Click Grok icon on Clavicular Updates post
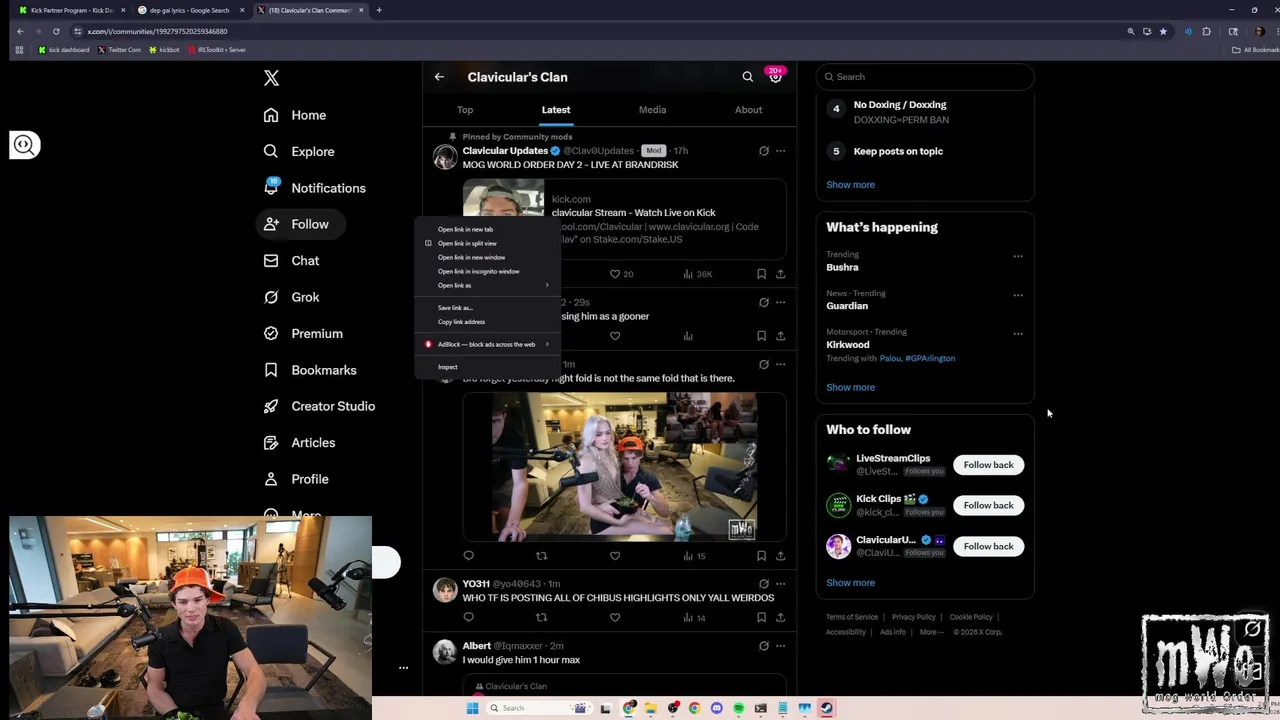Viewport: 1280px width, 720px height. click(763, 151)
